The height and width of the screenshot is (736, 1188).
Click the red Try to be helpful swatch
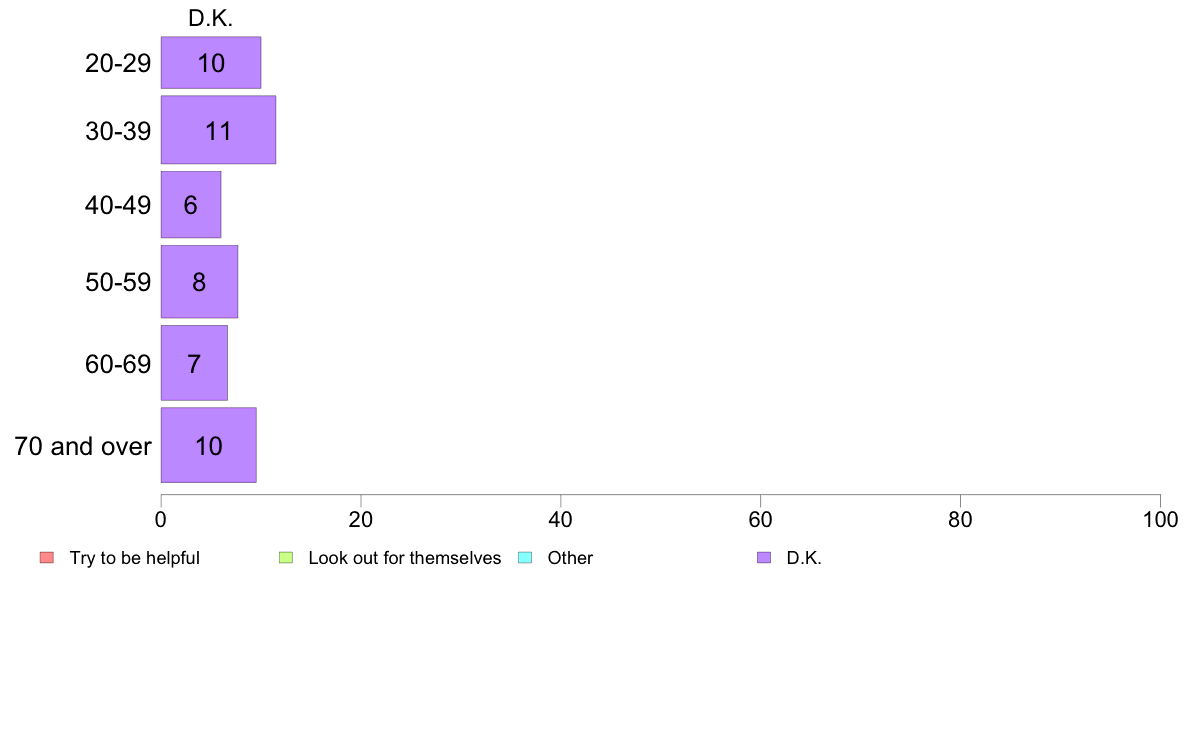pos(47,558)
